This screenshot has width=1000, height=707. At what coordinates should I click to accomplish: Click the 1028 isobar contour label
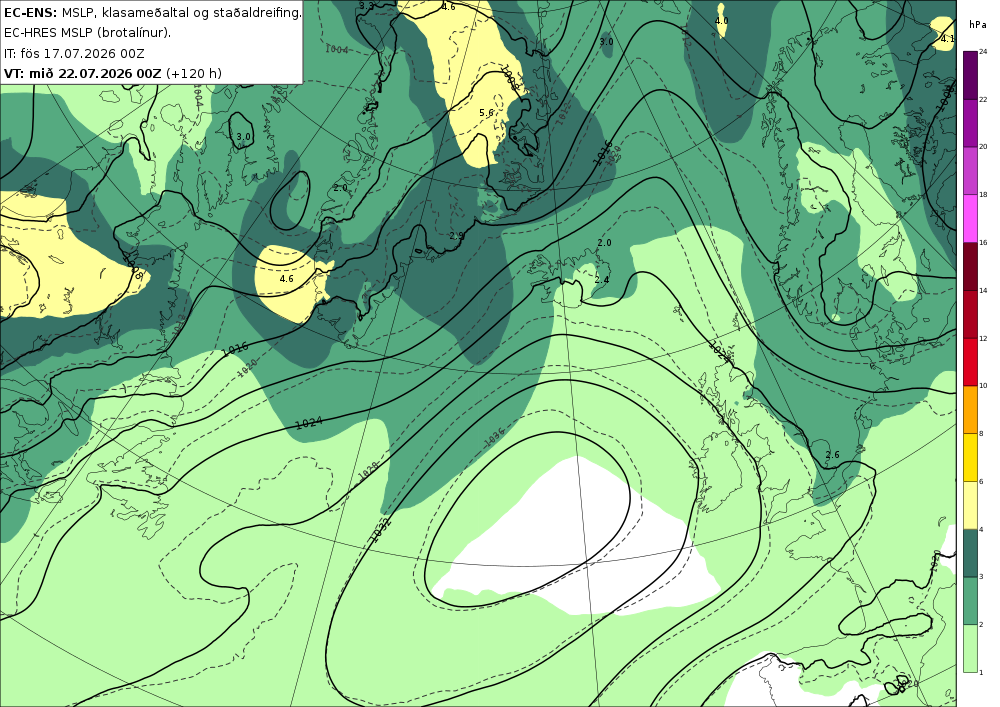pyautogui.click(x=369, y=470)
